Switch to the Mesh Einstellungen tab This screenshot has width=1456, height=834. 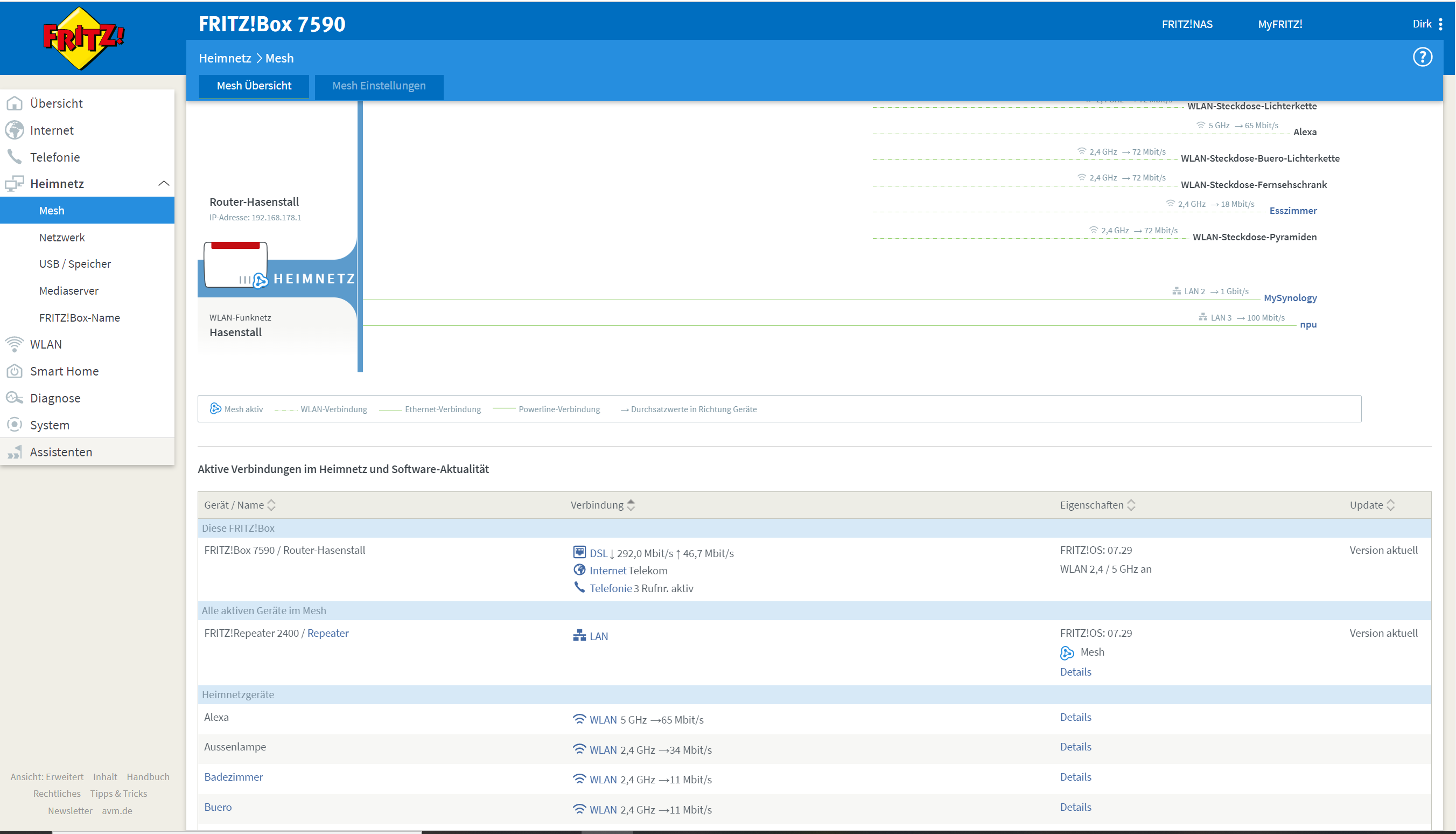click(379, 86)
